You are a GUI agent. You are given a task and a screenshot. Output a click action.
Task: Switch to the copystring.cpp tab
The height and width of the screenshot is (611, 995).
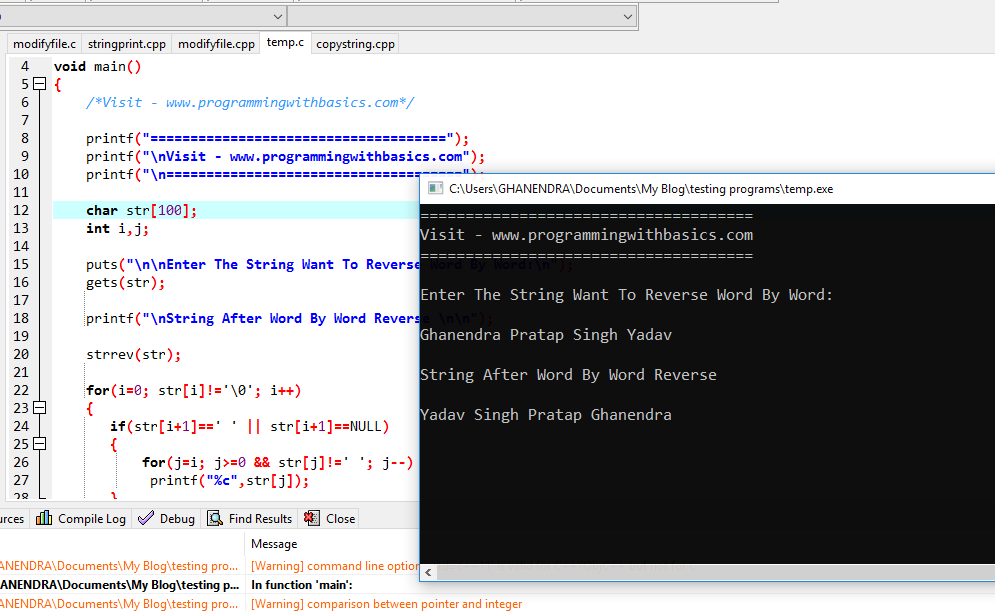356,44
